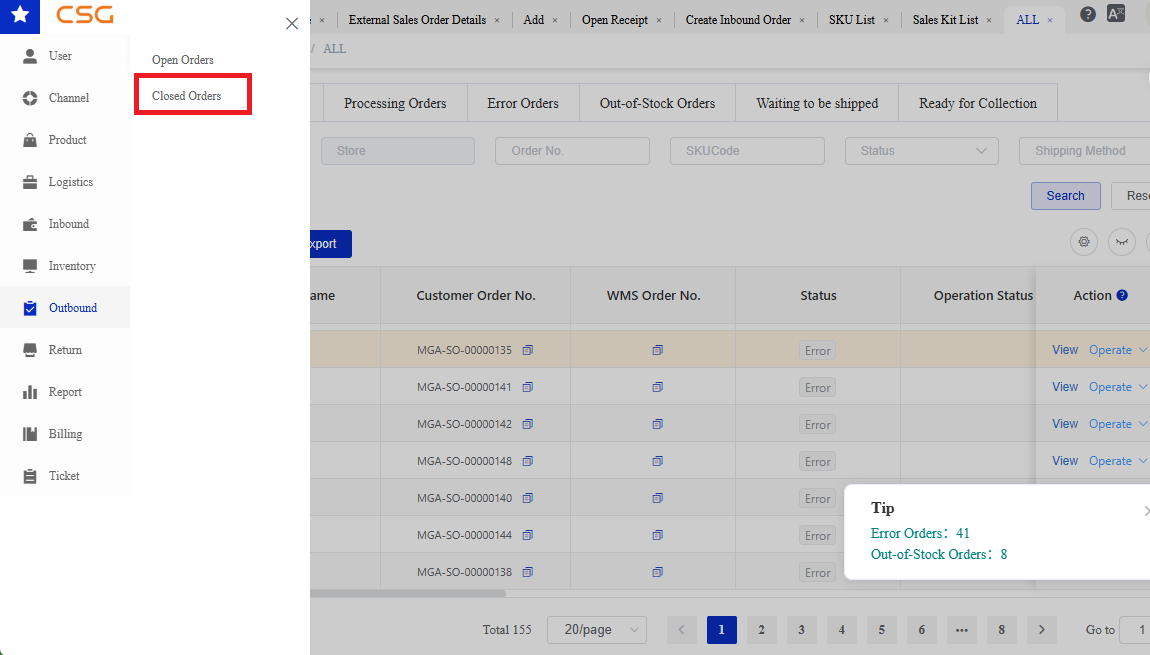Select Out-of-Stock Orders filter tab
This screenshot has height=655, width=1150.
657,103
